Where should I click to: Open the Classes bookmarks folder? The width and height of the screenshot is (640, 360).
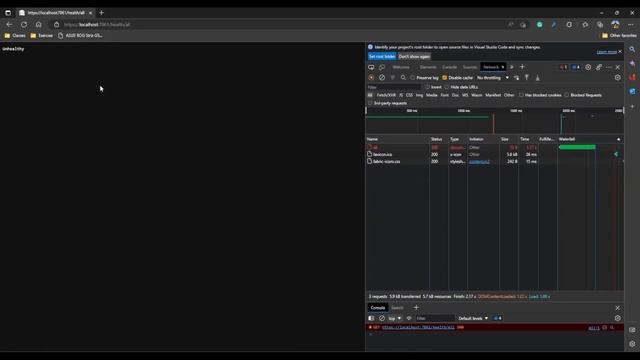[15, 36]
